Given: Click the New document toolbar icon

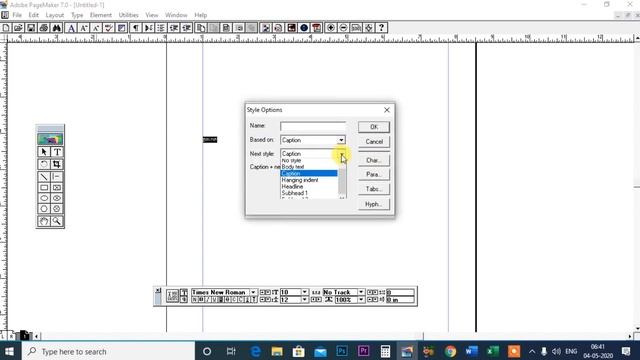Looking at the screenshot, I should (6, 28).
